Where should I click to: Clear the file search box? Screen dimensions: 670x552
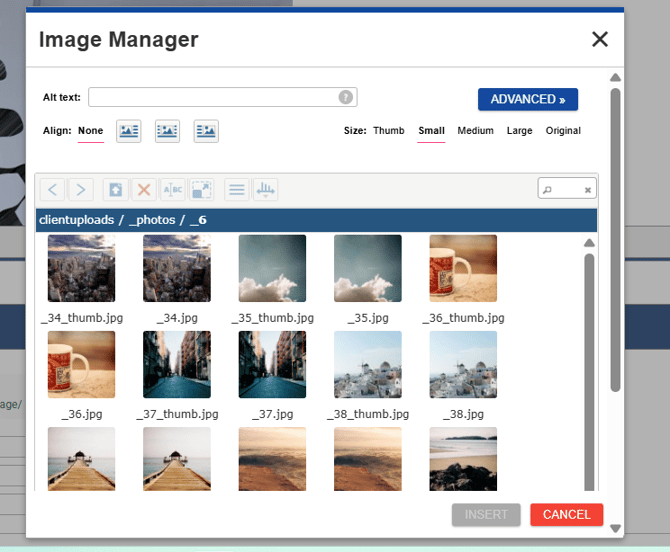[x=588, y=190]
